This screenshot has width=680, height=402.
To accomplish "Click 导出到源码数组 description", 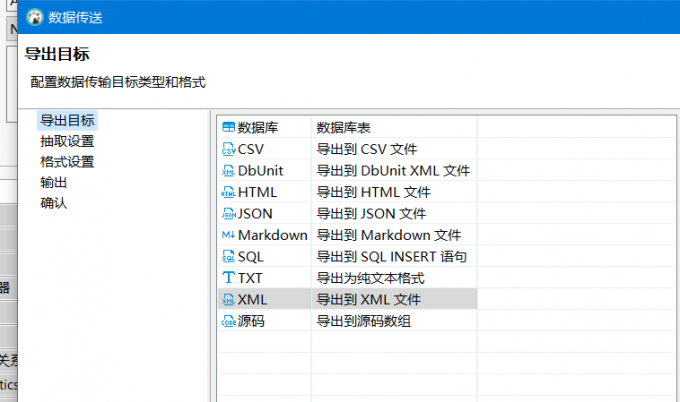I will point(363,321).
